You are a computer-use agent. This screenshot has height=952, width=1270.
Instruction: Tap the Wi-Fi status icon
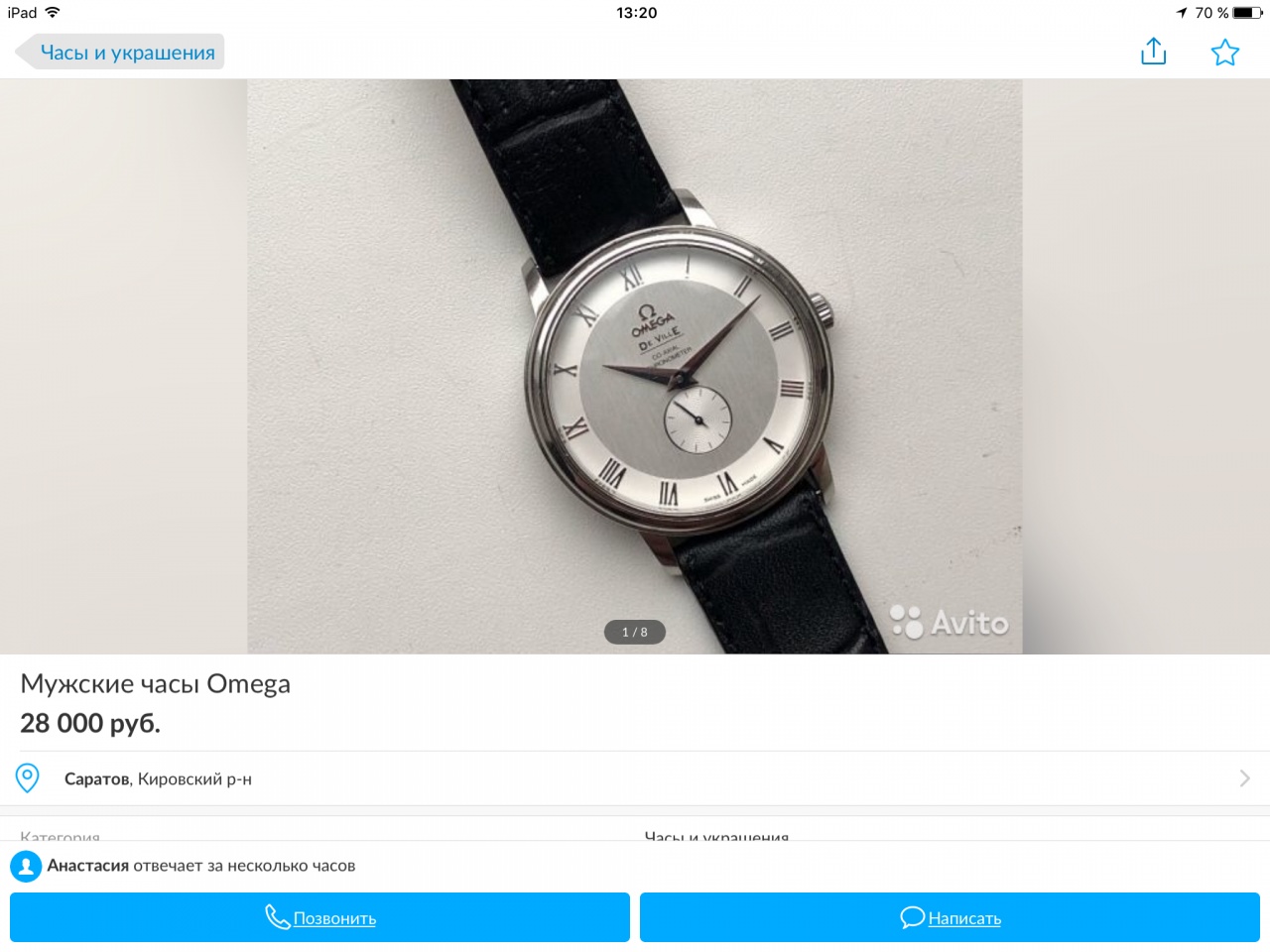53,13
